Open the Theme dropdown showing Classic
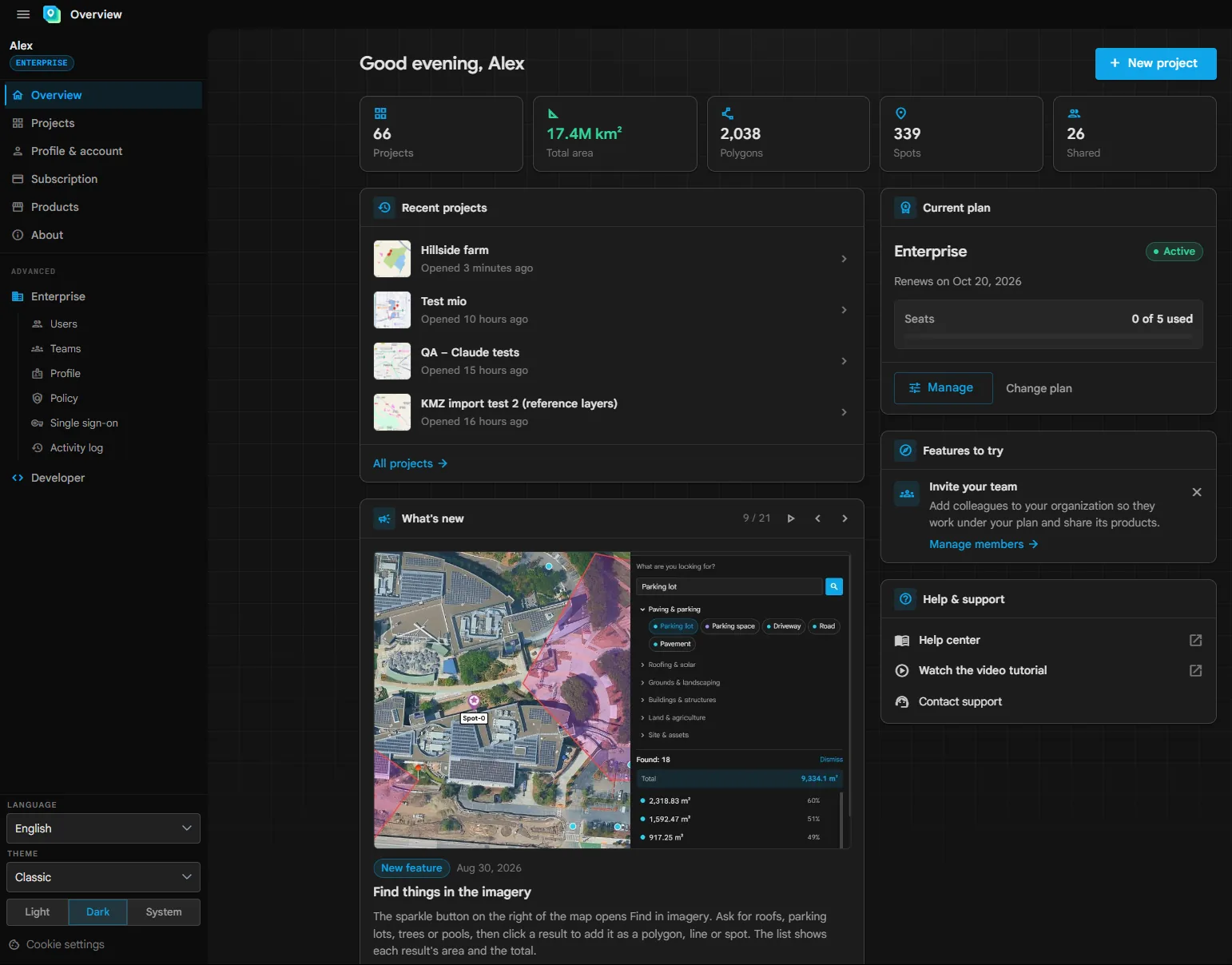1232x965 pixels. 103,877
